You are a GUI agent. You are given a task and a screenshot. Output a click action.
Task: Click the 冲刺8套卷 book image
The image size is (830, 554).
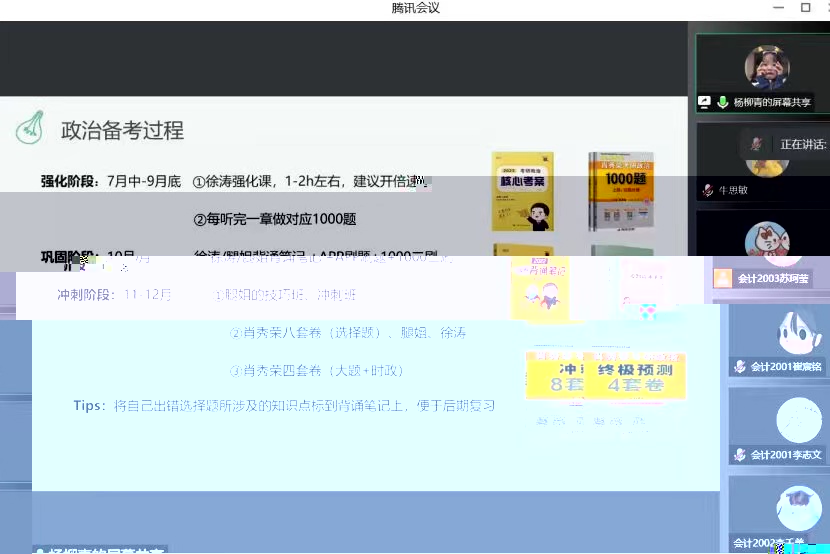coord(555,376)
